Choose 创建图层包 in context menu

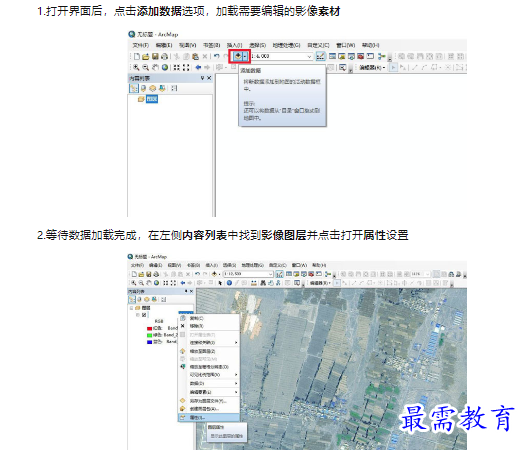[x=208, y=409]
